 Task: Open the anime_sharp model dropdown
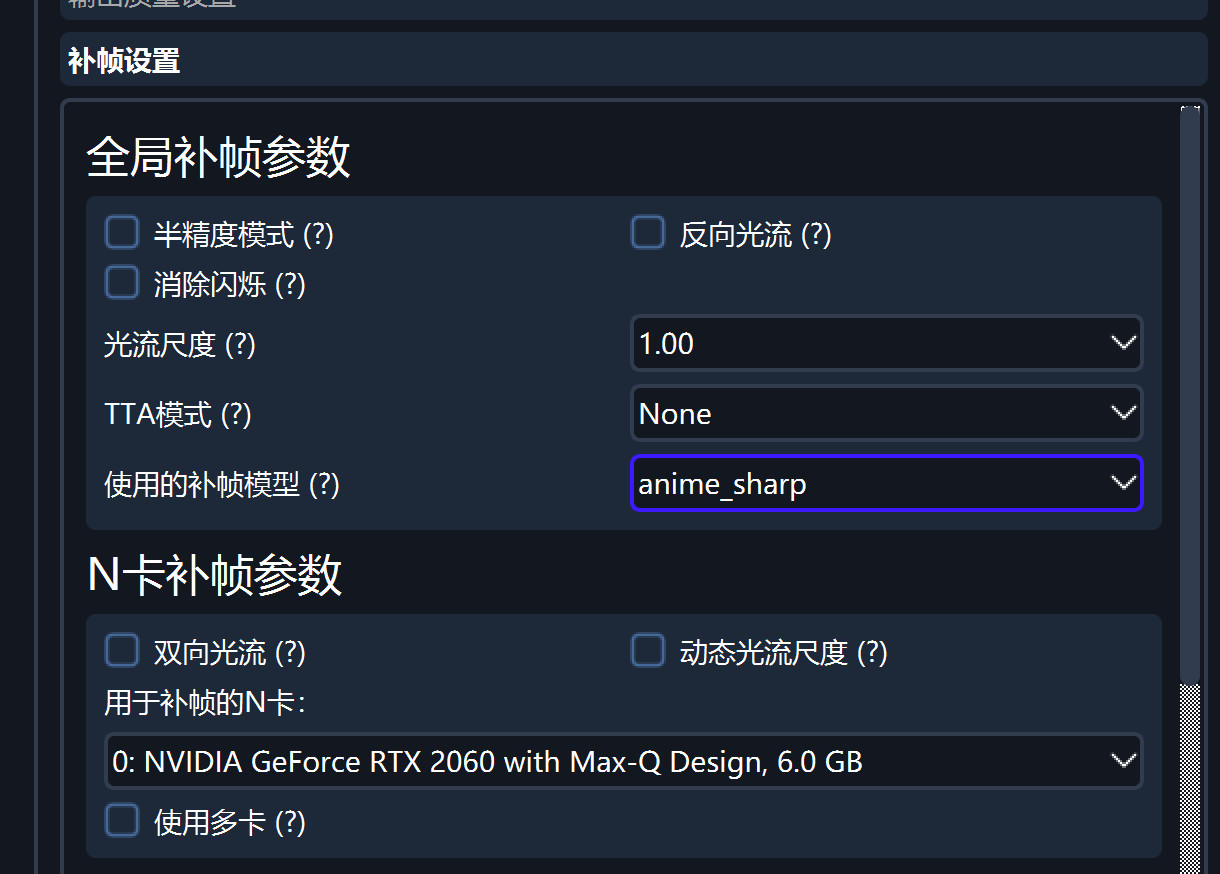click(x=886, y=484)
